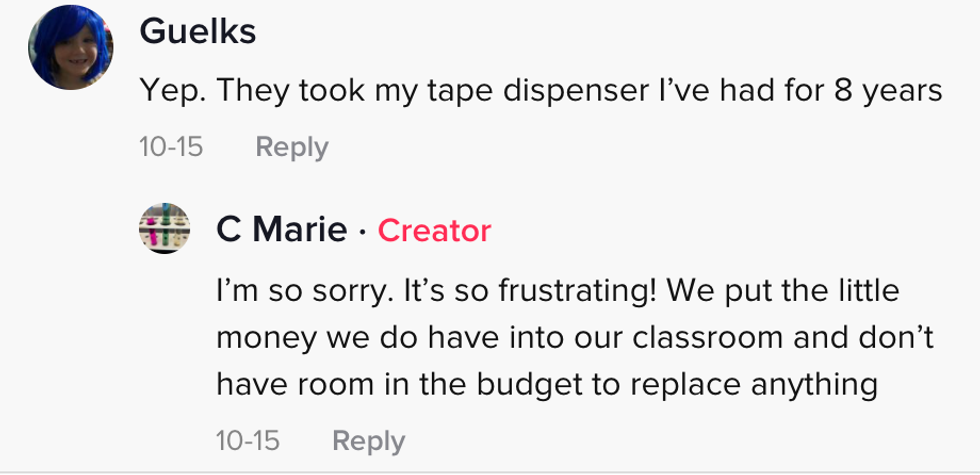Viewport: 980px width, 475px height.
Task: Reply to C Marie's comment
Action: [368, 440]
